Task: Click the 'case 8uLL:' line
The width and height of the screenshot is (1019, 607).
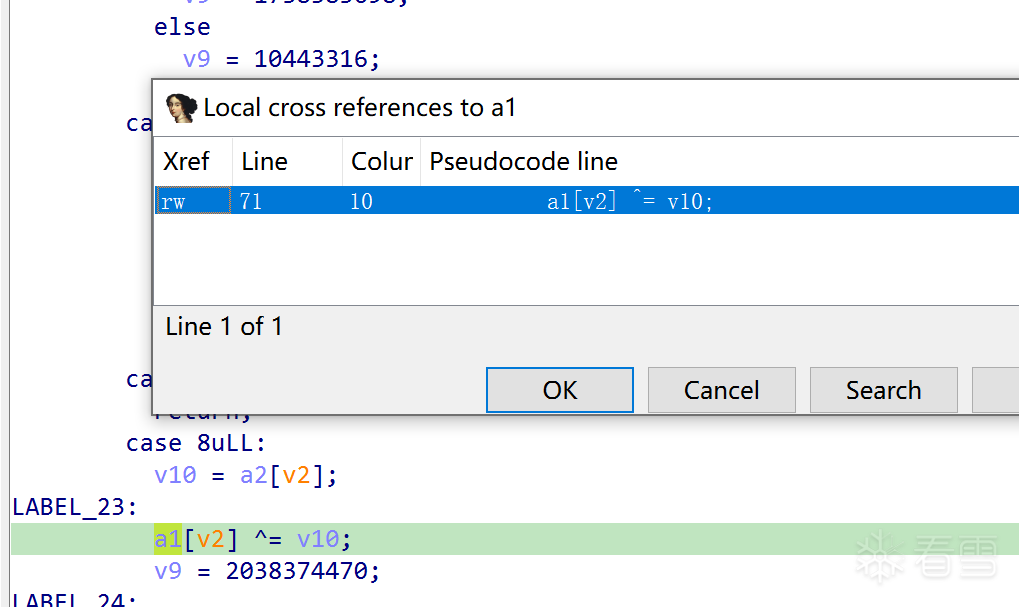Action: pyautogui.click(x=196, y=443)
